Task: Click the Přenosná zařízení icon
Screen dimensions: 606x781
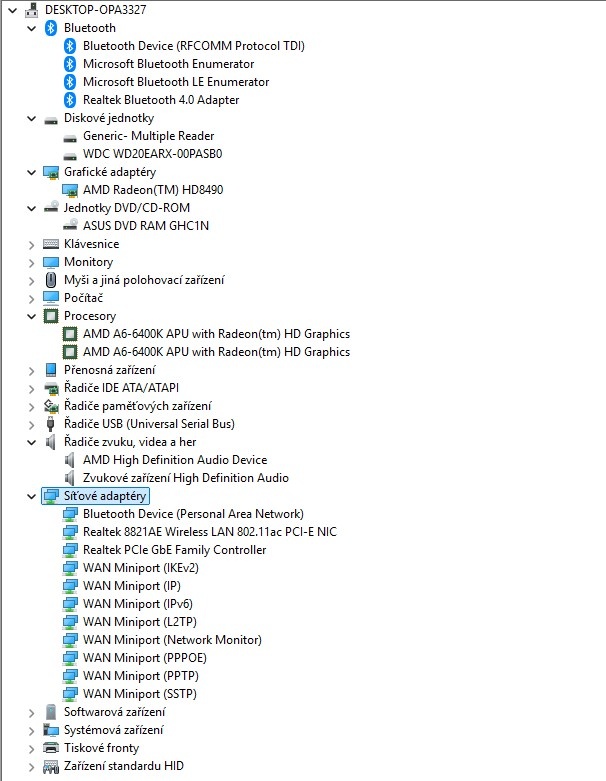Action: tap(51, 370)
